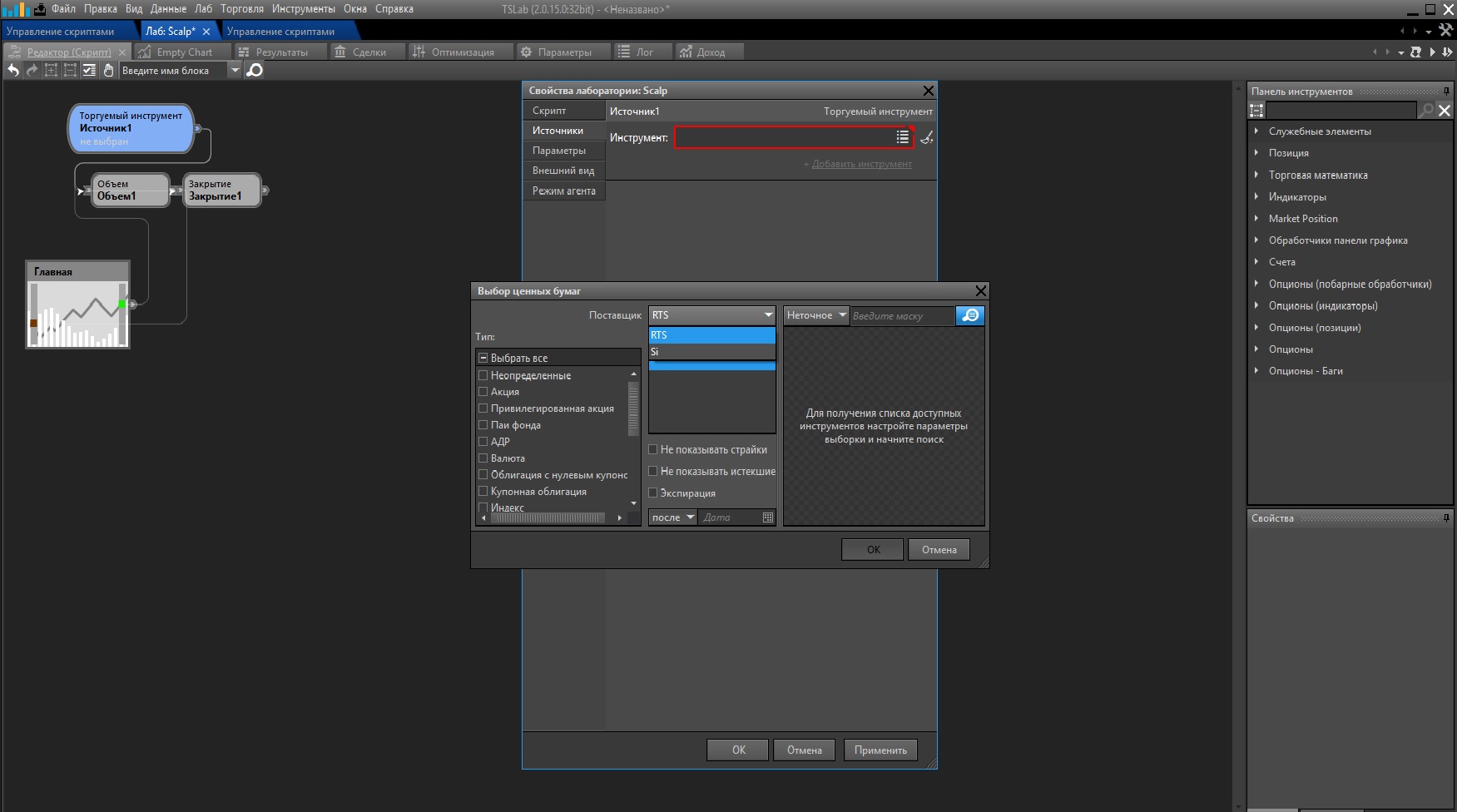Image resolution: width=1457 pixels, height=812 pixels.
Task: Enable Не показывать страйки checkbox
Action: (x=653, y=449)
